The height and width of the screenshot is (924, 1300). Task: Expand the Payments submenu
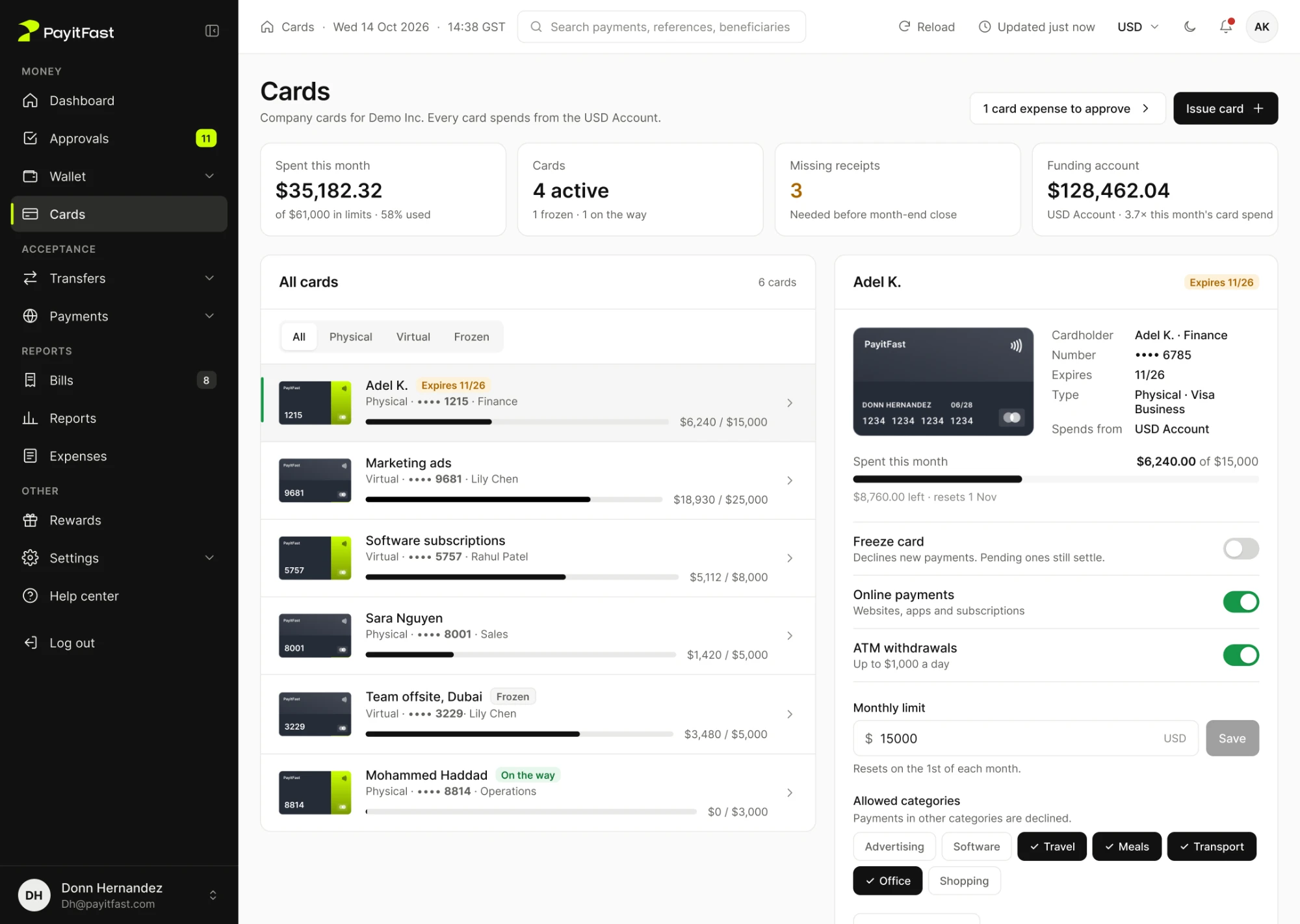(x=209, y=316)
